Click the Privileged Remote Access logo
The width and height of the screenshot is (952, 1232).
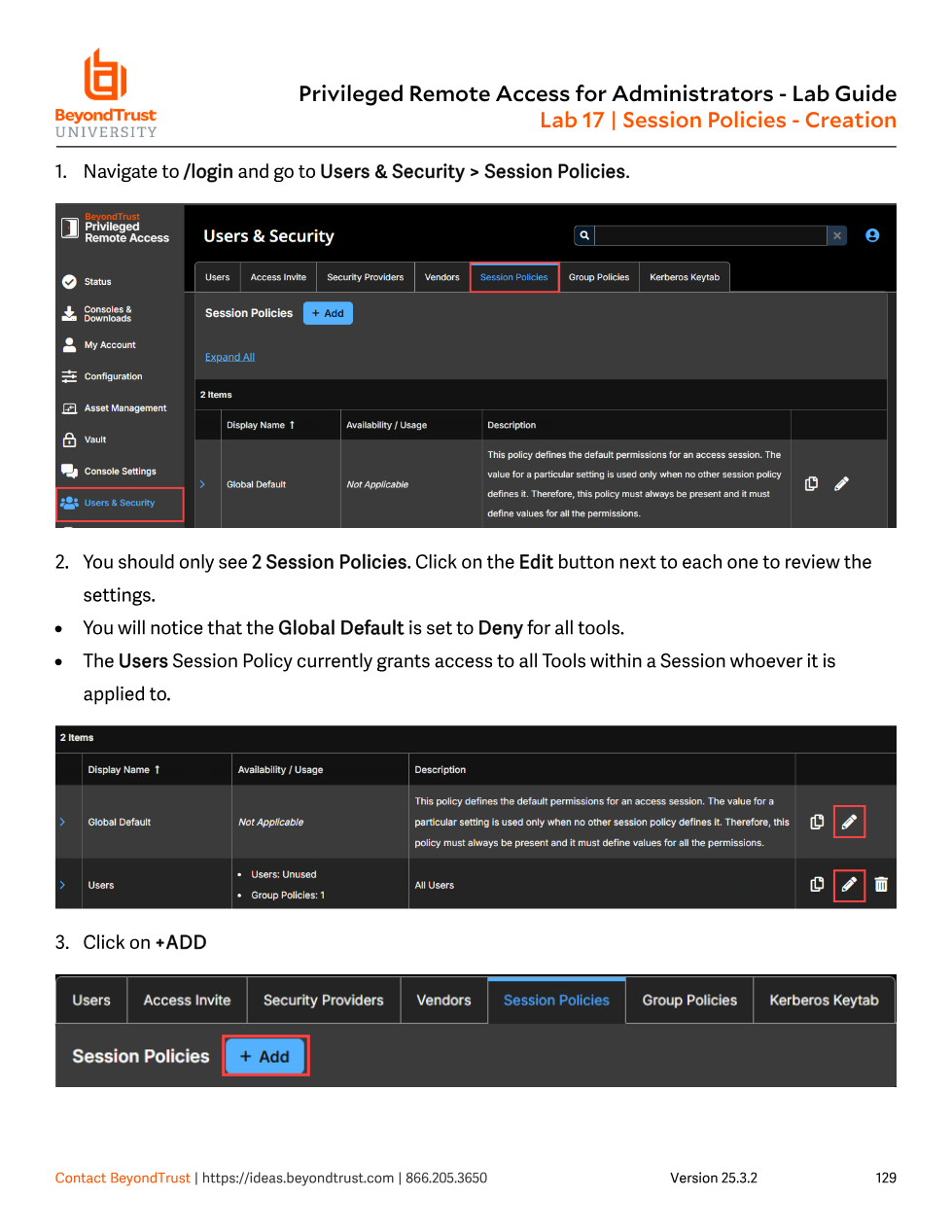click(x=116, y=229)
